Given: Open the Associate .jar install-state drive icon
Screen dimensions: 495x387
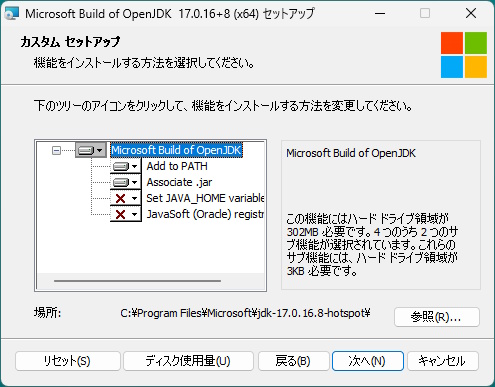Looking at the screenshot, I should (121, 182).
